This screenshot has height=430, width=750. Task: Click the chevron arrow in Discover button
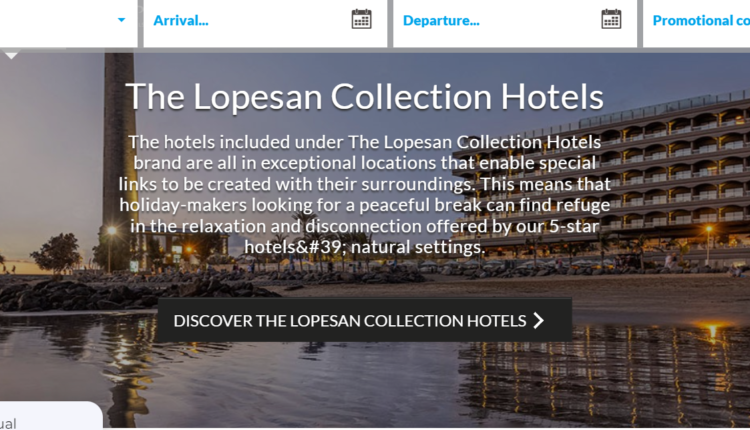[x=539, y=320]
